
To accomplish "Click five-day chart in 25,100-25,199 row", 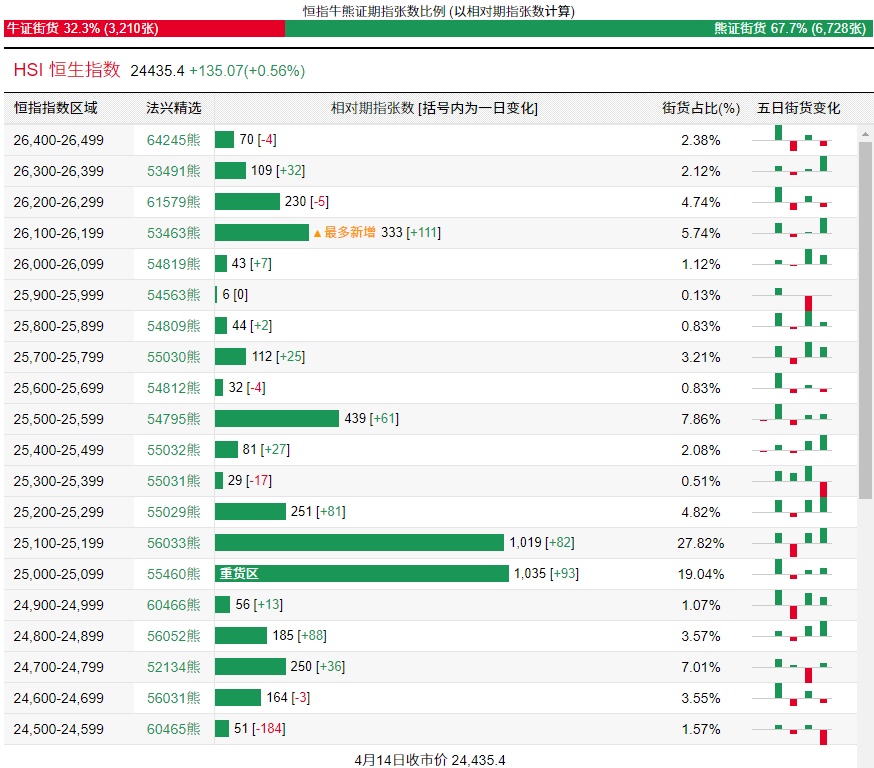I will (802, 543).
